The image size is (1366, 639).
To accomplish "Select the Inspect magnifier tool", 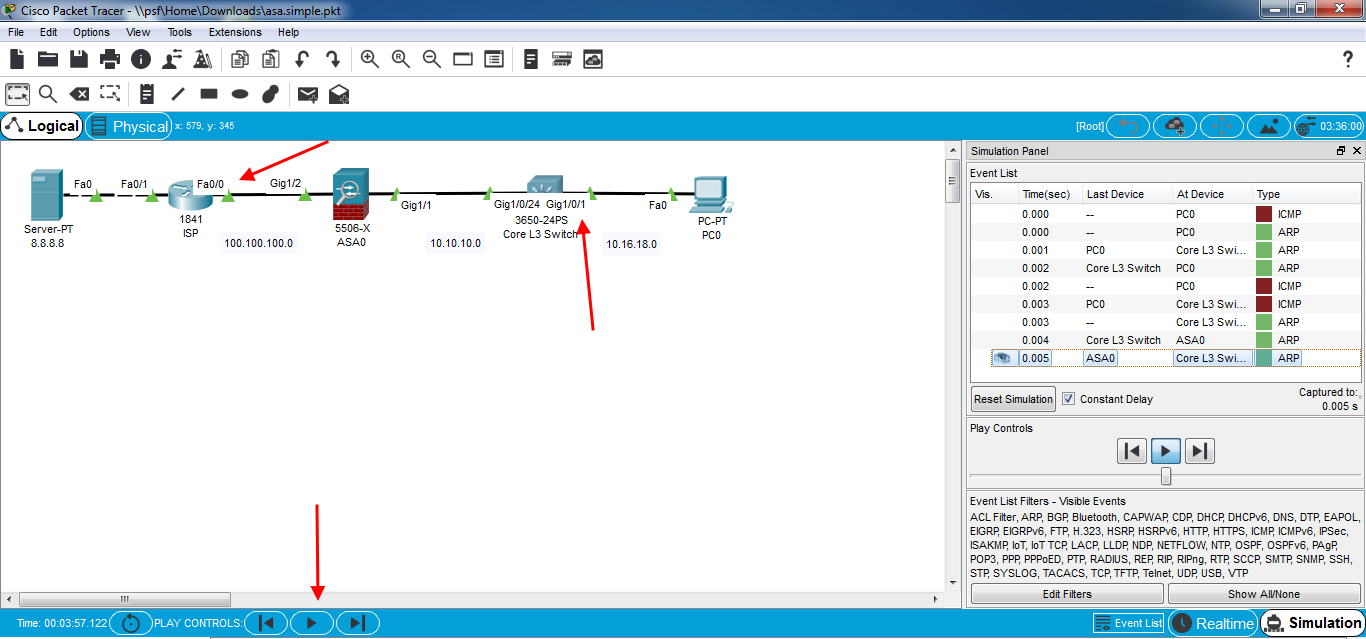I will pos(47,94).
